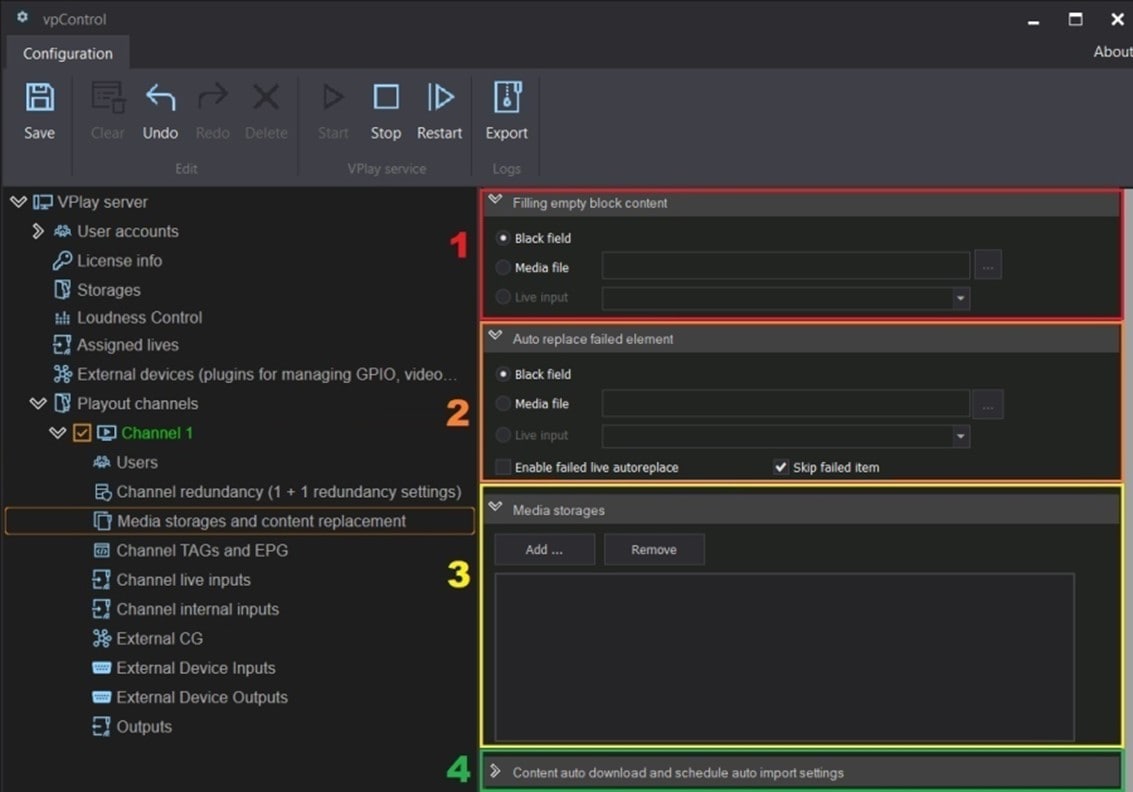Click the vpControl gear icon in title bar
This screenshot has width=1133, height=792.
click(22, 17)
